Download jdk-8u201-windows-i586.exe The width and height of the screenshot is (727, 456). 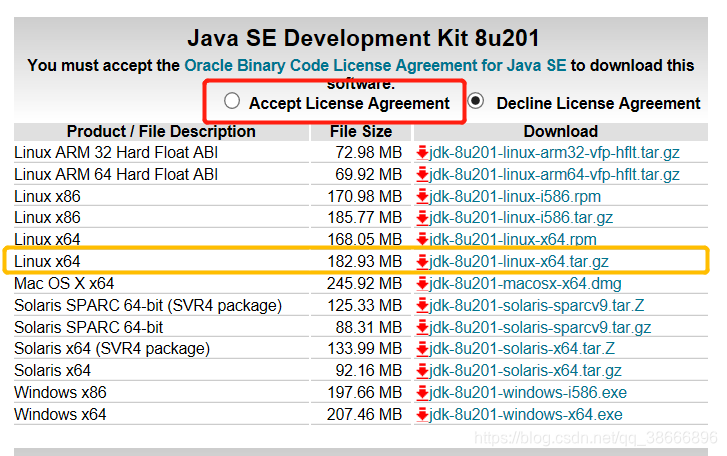[528, 393]
